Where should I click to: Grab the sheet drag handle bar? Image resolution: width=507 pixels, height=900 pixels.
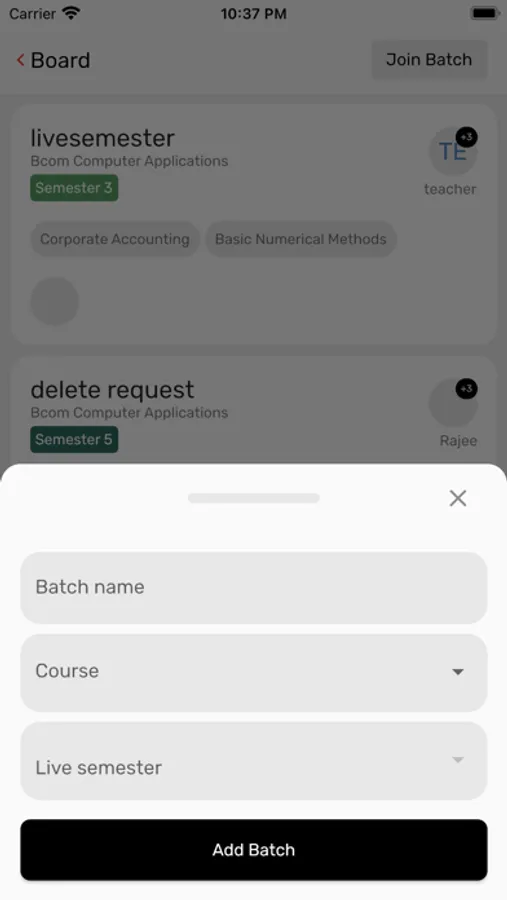254,498
